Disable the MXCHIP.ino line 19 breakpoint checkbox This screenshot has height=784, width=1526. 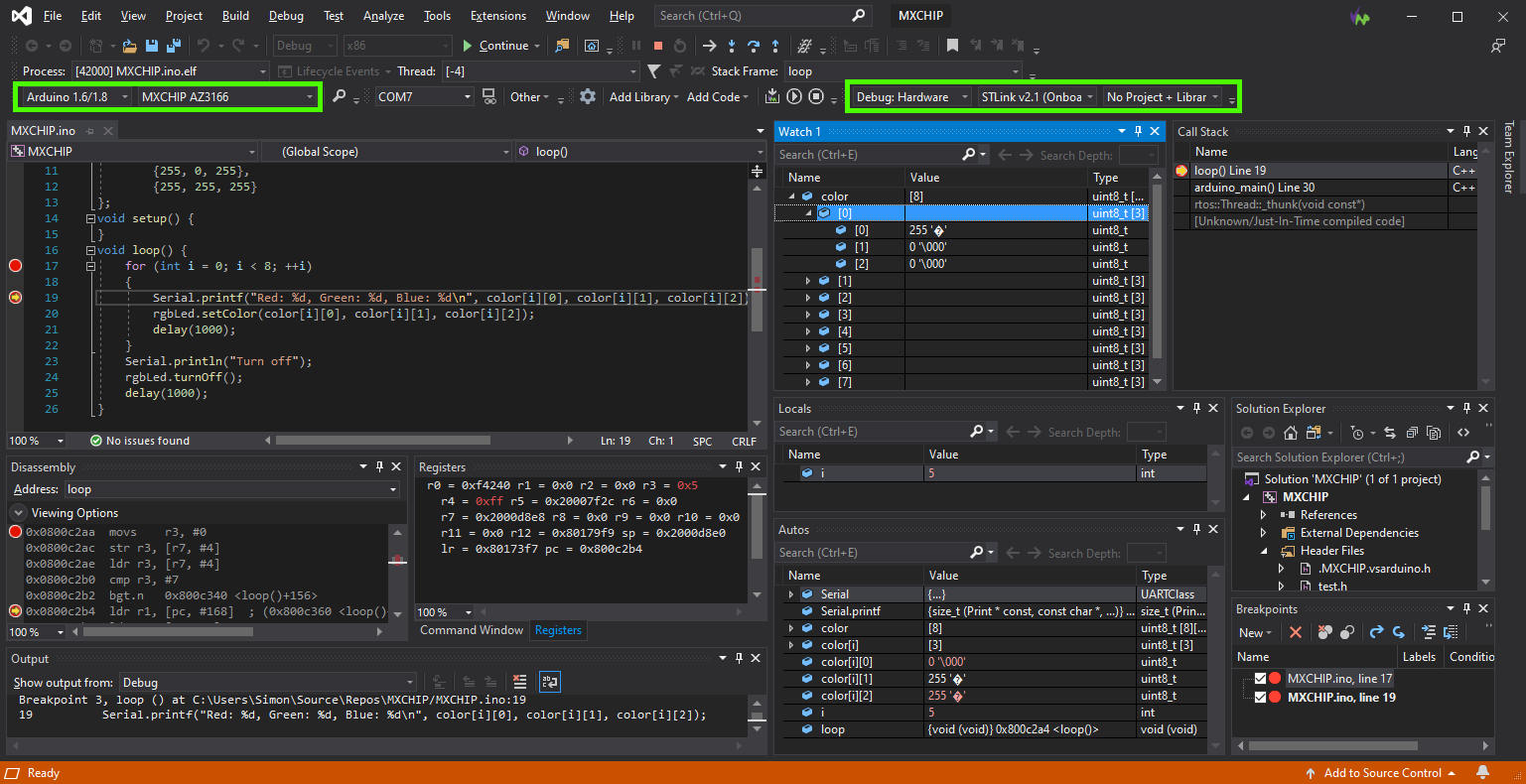click(x=1260, y=698)
